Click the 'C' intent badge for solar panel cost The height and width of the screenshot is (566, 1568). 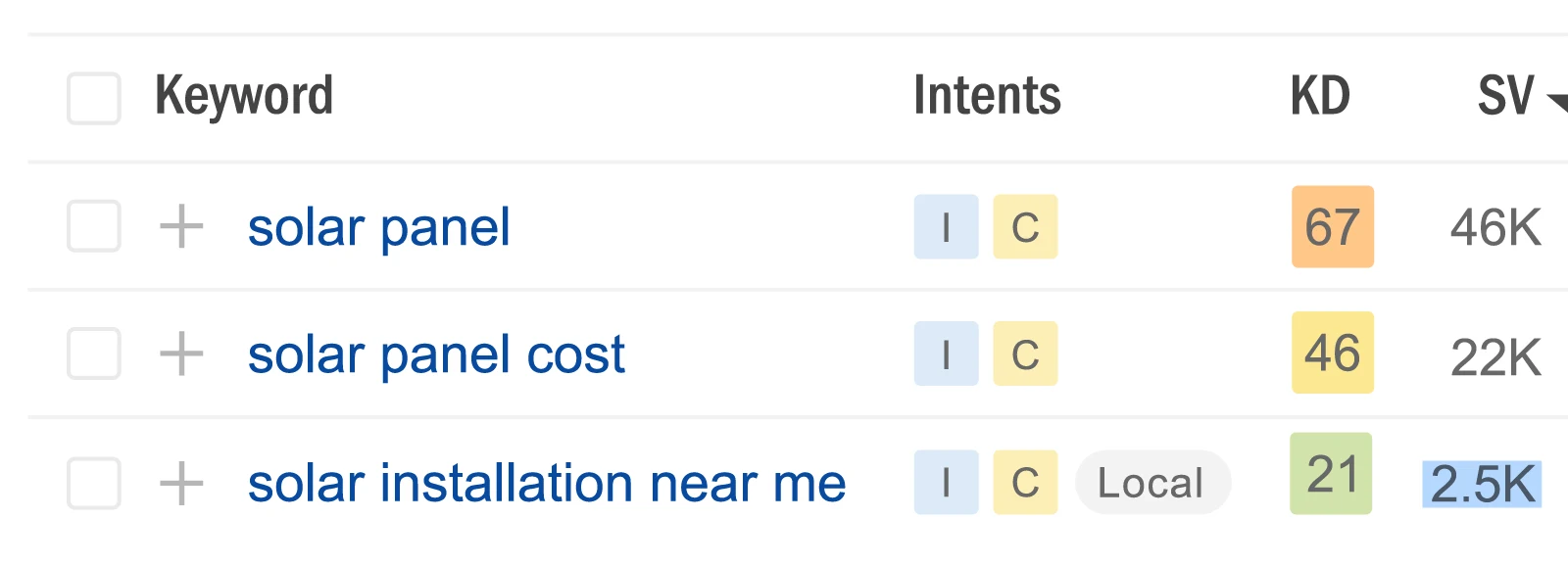[x=1025, y=354]
